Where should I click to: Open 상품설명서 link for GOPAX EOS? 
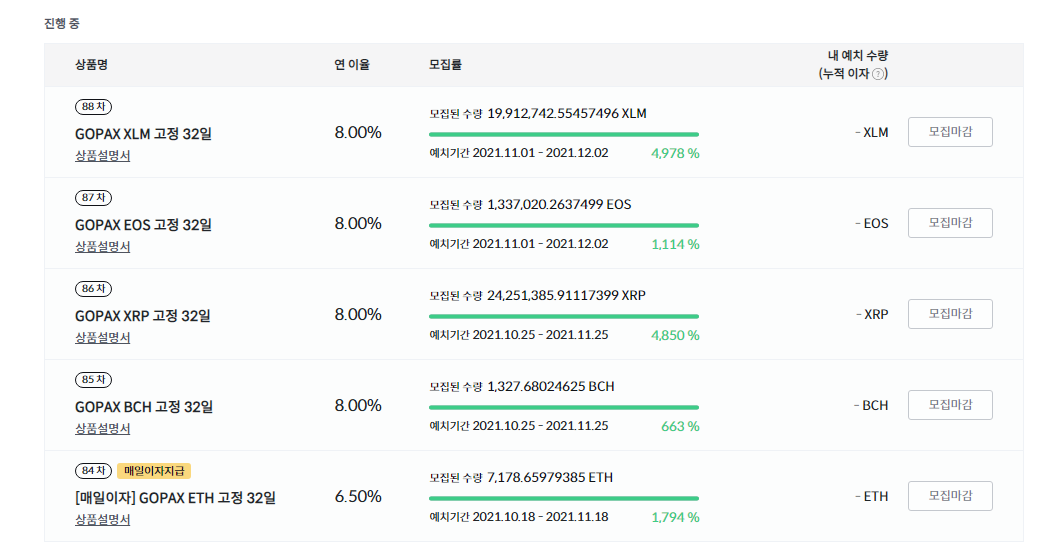(102, 246)
